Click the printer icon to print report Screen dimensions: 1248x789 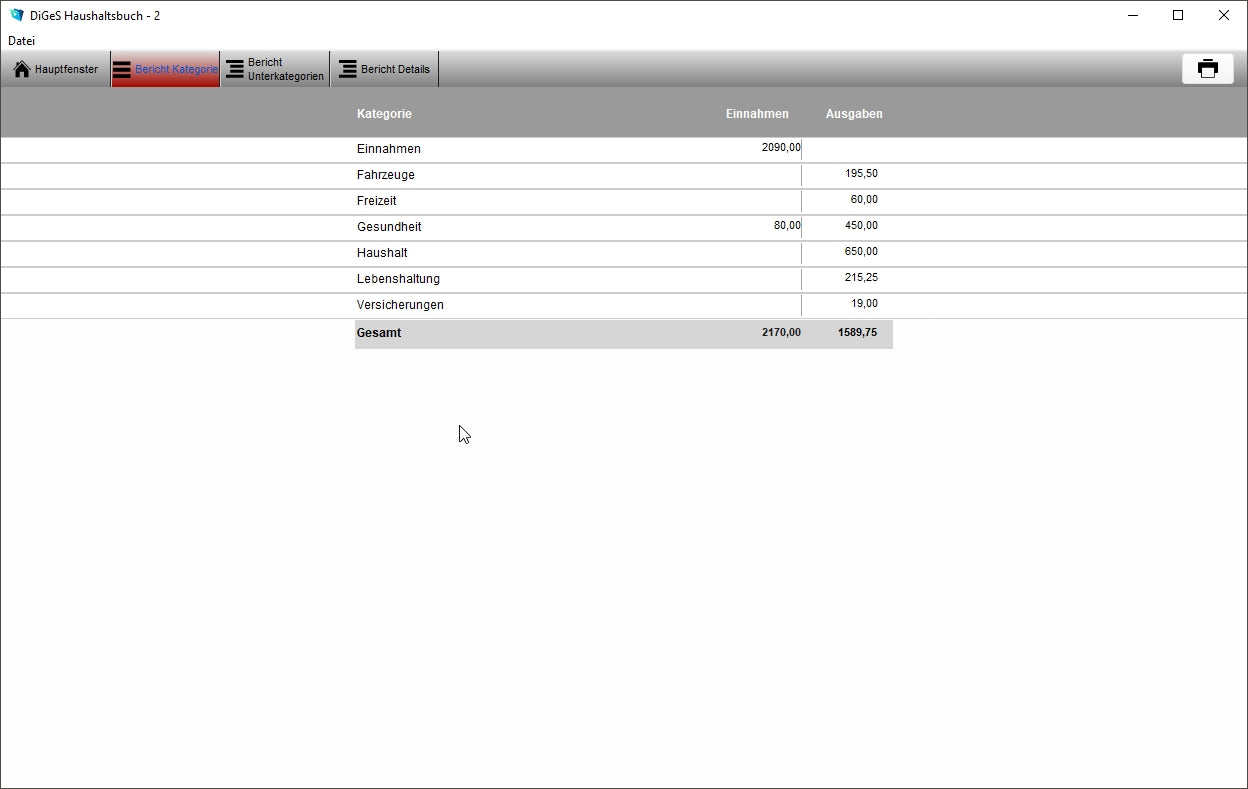click(1207, 68)
